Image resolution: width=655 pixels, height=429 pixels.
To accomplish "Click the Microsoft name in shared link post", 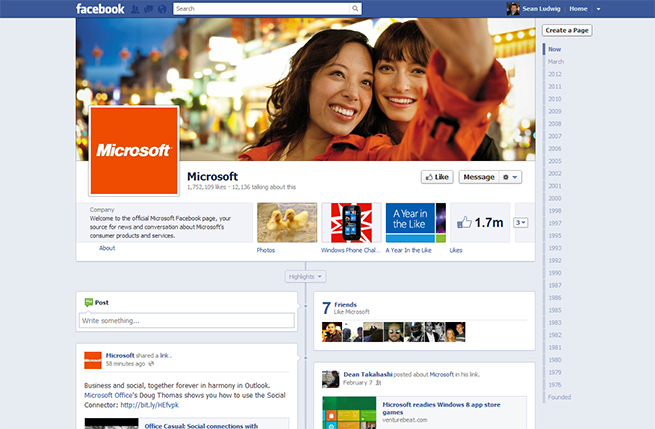I will [120, 355].
